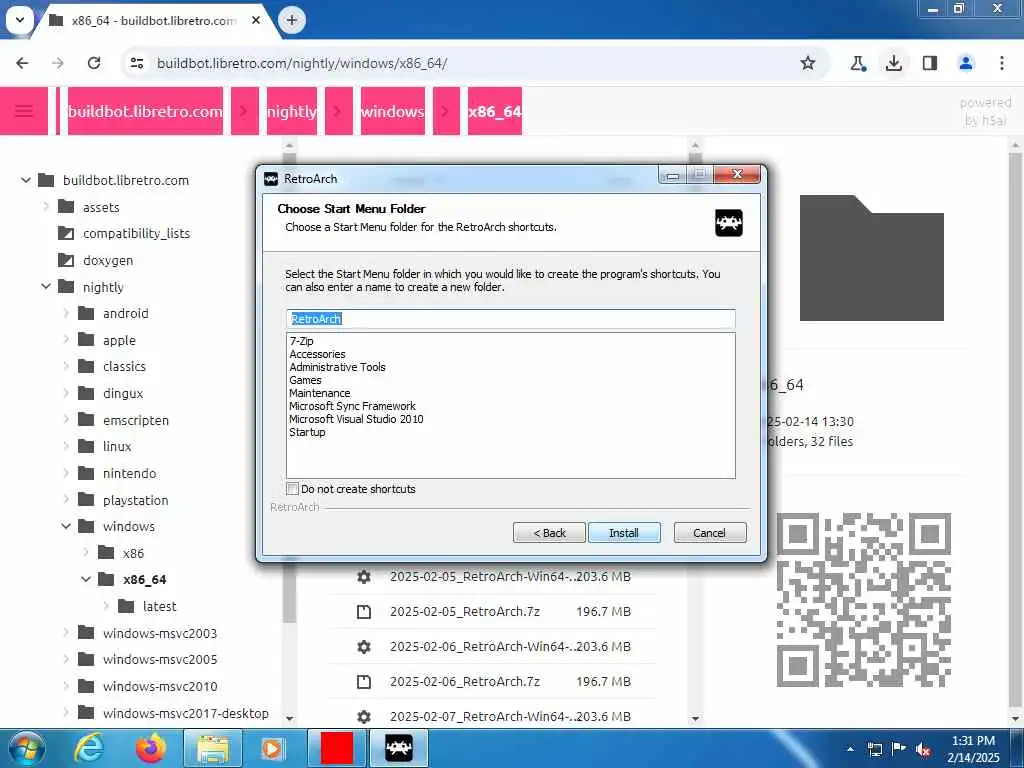The height and width of the screenshot is (768, 1024).
Task: Click the browser forward arrow
Action: 58,63
